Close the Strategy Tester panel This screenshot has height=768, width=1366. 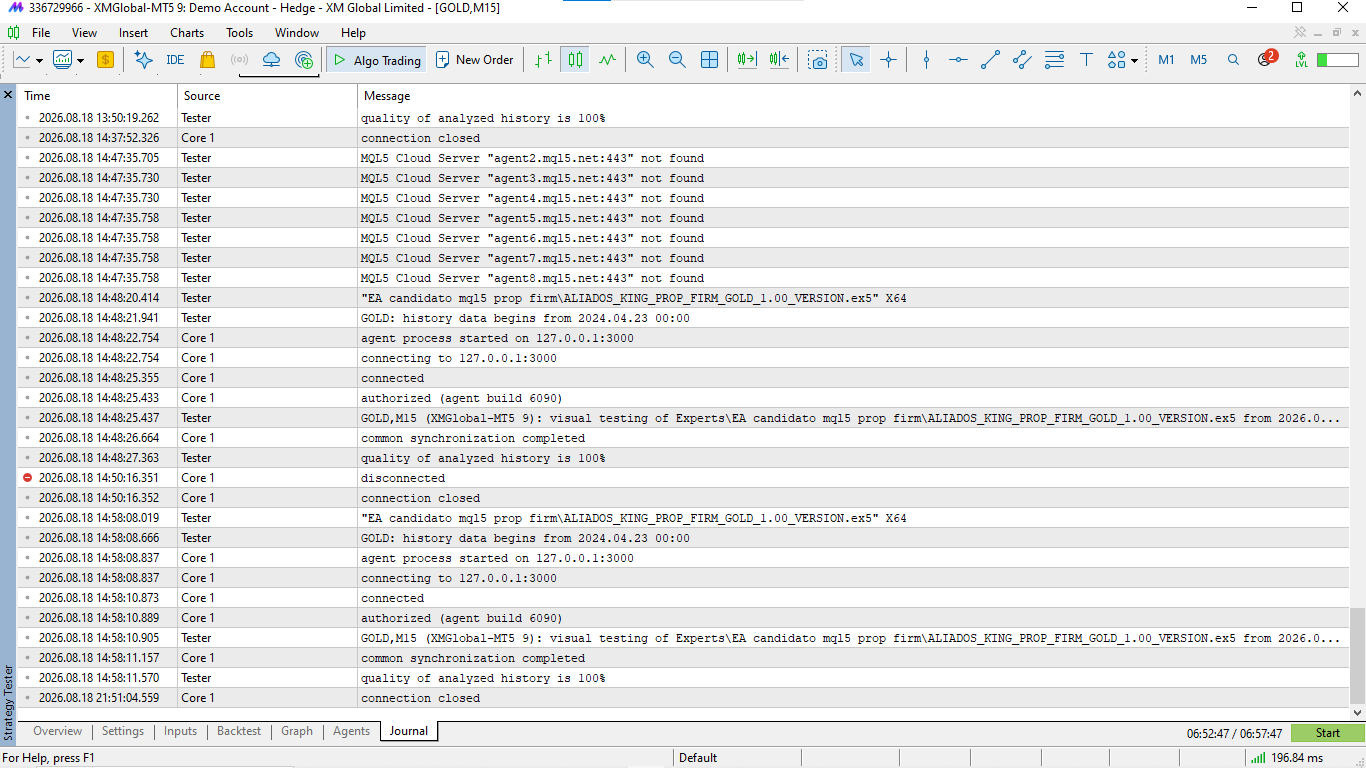8,95
